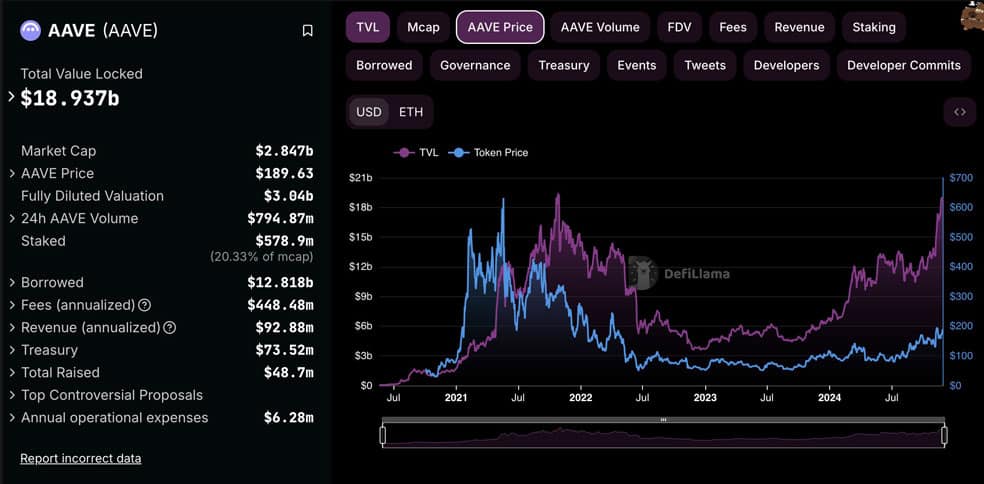The width and height of the screenshot is (984, 484).
Task: Toggle the Governance chart metric
Action: [x=475, y=65]
